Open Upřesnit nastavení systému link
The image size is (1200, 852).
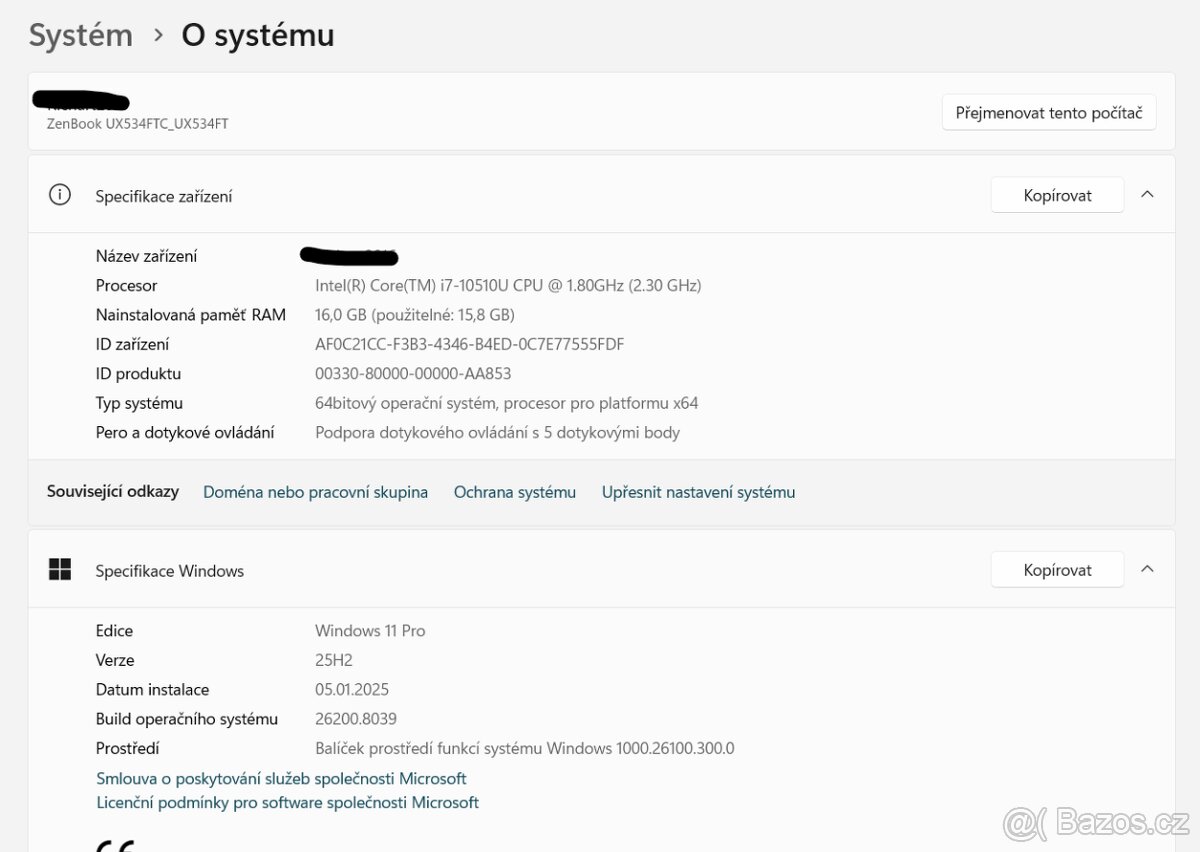(x=698, y=492)
